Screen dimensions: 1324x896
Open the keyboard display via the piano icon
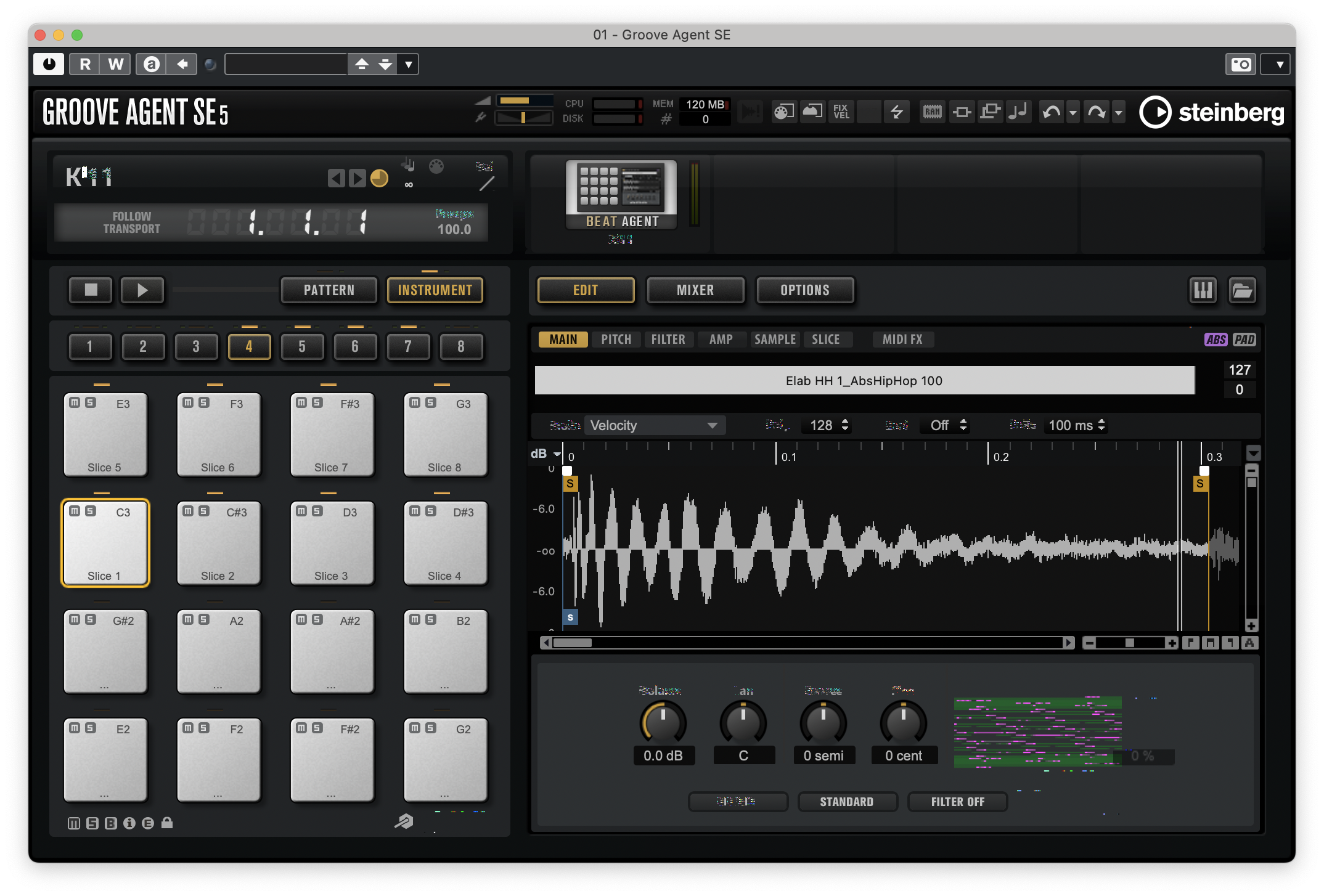1204,290
